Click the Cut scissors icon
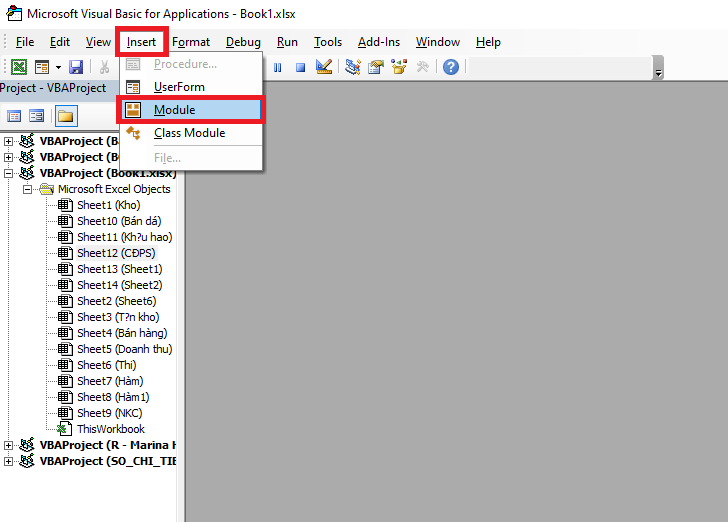Viewport: 728px width, 522px height. pos(104,67)
